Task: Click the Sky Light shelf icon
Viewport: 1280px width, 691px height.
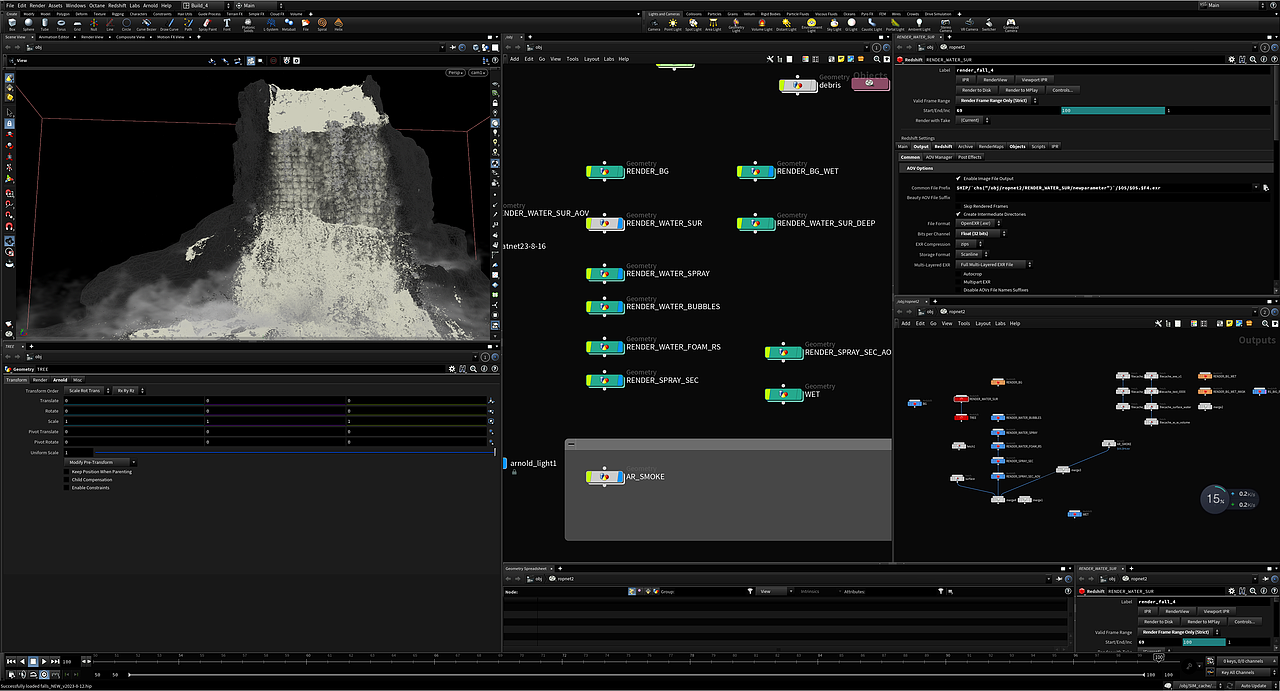Action: coord(833,24)
